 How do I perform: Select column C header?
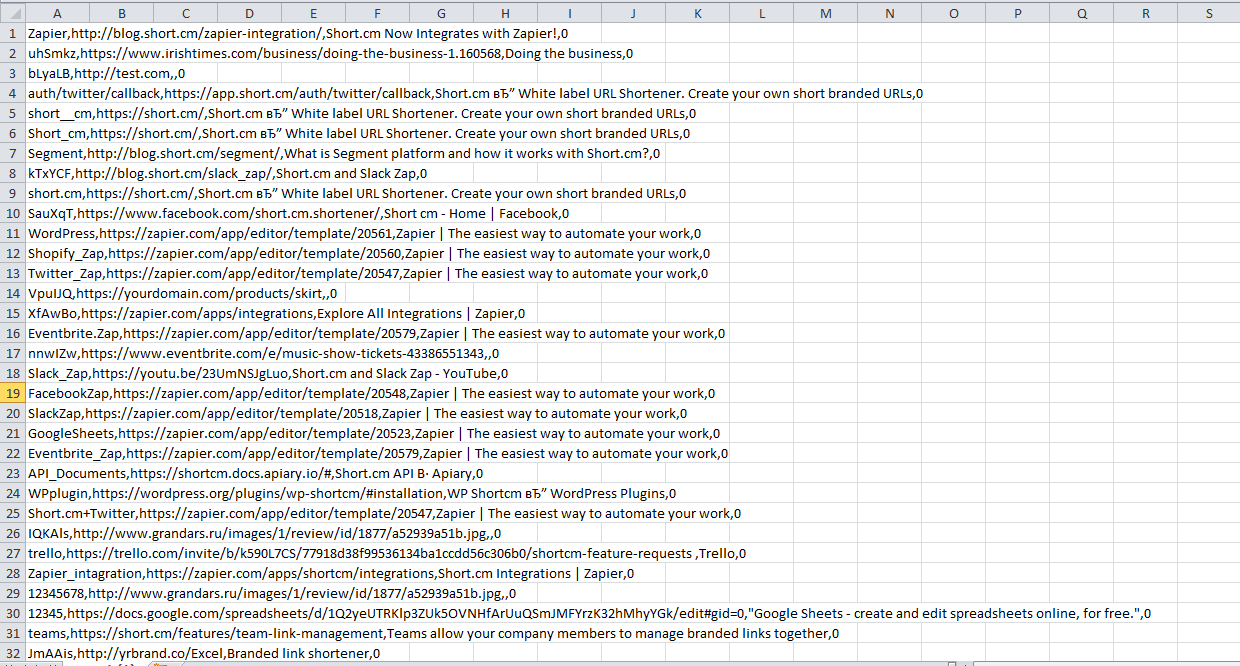[185, 13]
